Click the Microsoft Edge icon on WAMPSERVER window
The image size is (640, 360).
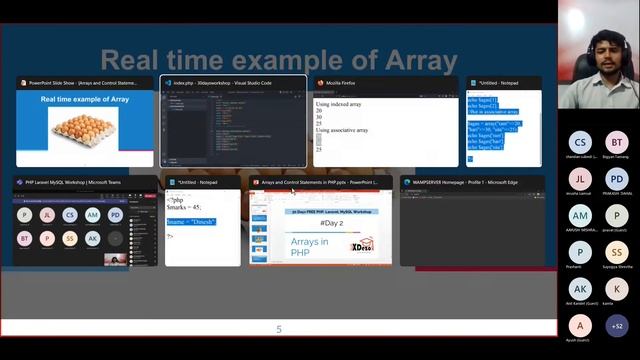click(x=407, y=182)
